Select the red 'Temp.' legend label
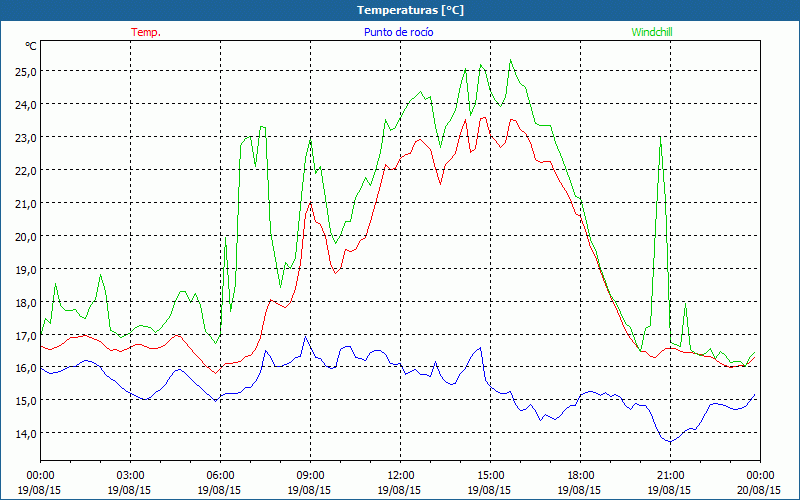Viewport: 800px width, 500px height. [x=146, y=32]
